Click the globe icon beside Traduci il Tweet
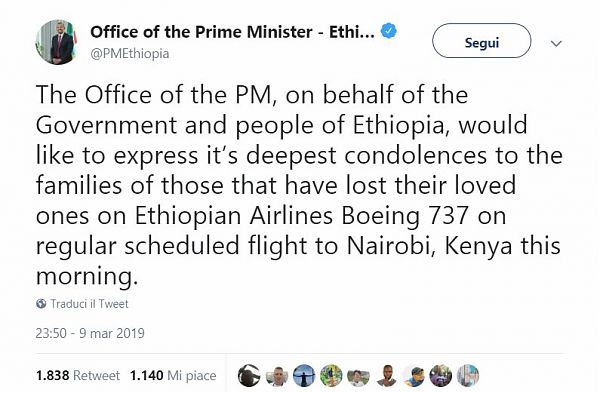The width and height of the screenshot is (600, 393). (41, 304)
